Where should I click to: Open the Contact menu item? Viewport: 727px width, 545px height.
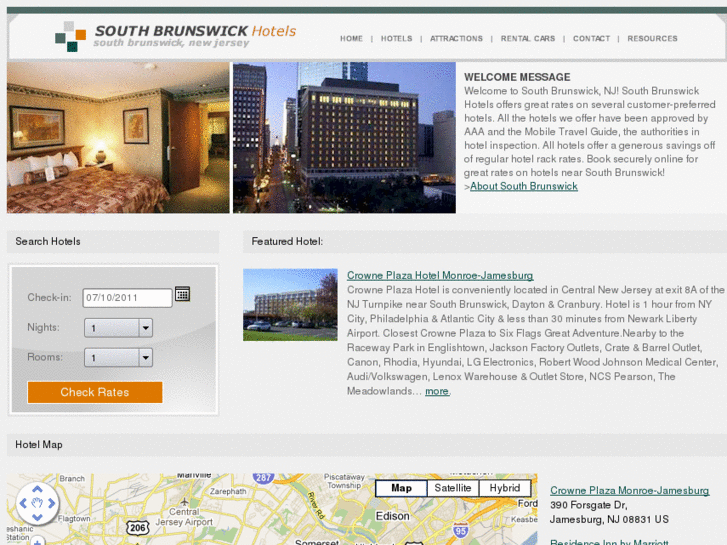591,38
